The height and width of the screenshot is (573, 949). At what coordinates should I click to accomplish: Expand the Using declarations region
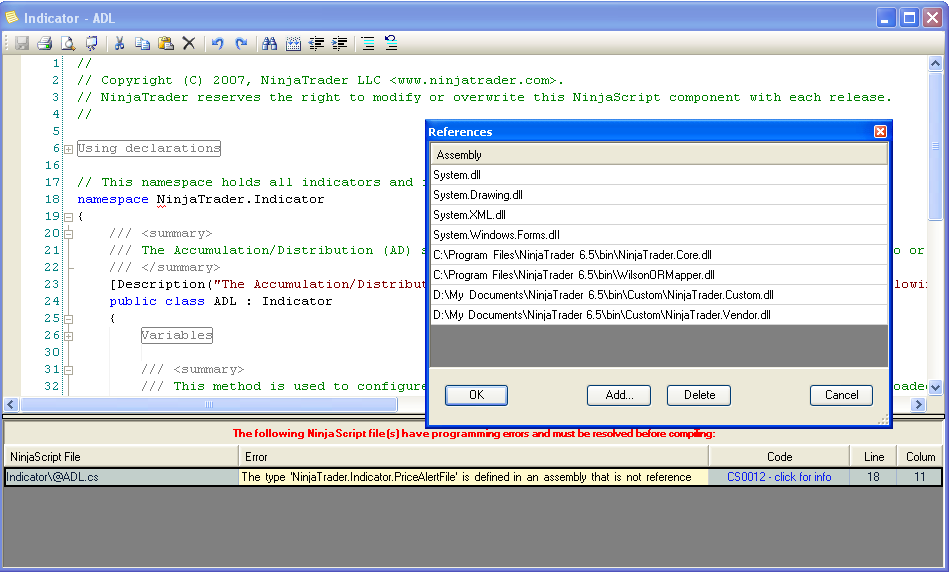point(68,149)
